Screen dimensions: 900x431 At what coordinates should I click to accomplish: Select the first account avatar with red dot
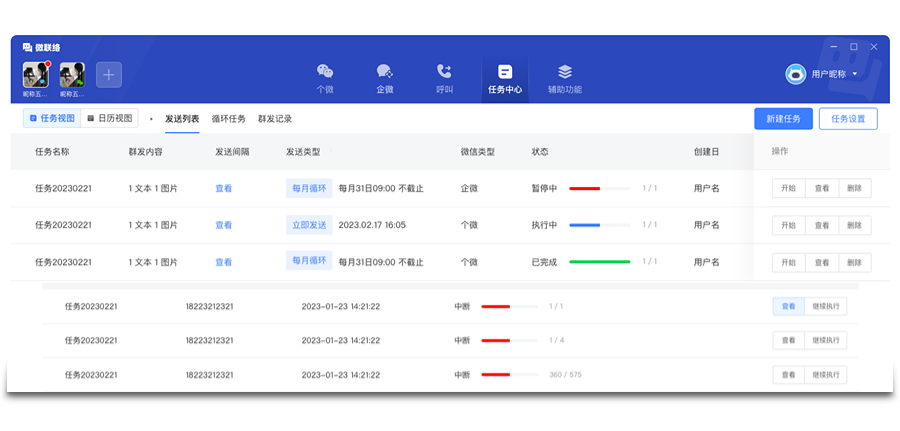coord(35,74)
